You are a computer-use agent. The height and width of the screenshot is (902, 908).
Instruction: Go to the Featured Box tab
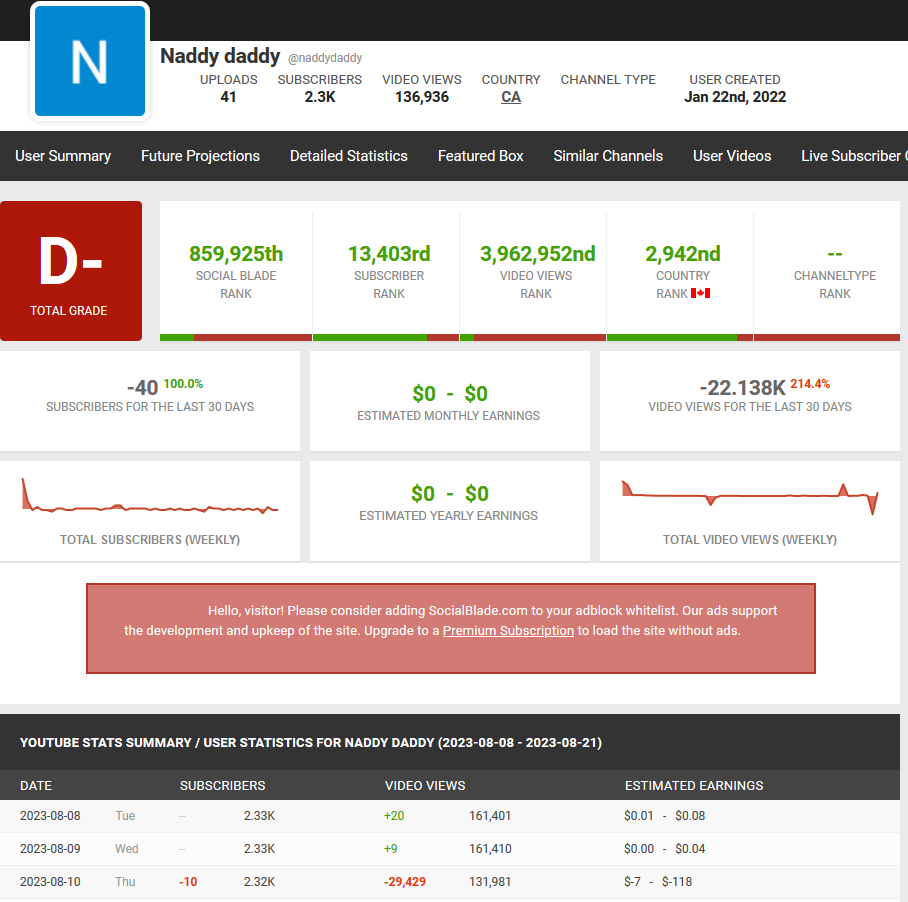481,156
